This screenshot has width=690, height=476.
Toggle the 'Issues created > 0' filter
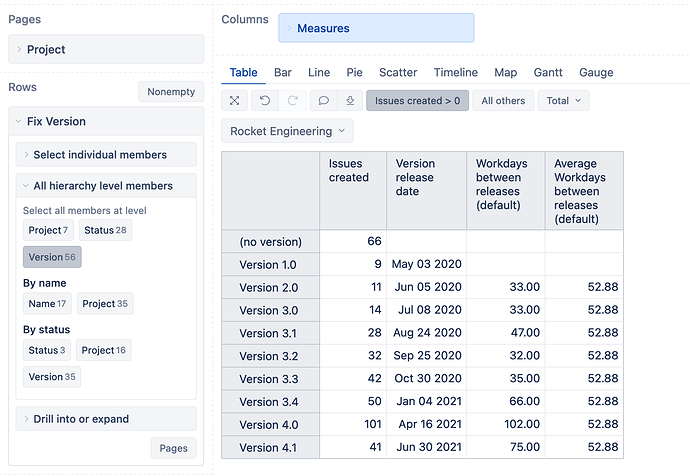coord(417,101)
